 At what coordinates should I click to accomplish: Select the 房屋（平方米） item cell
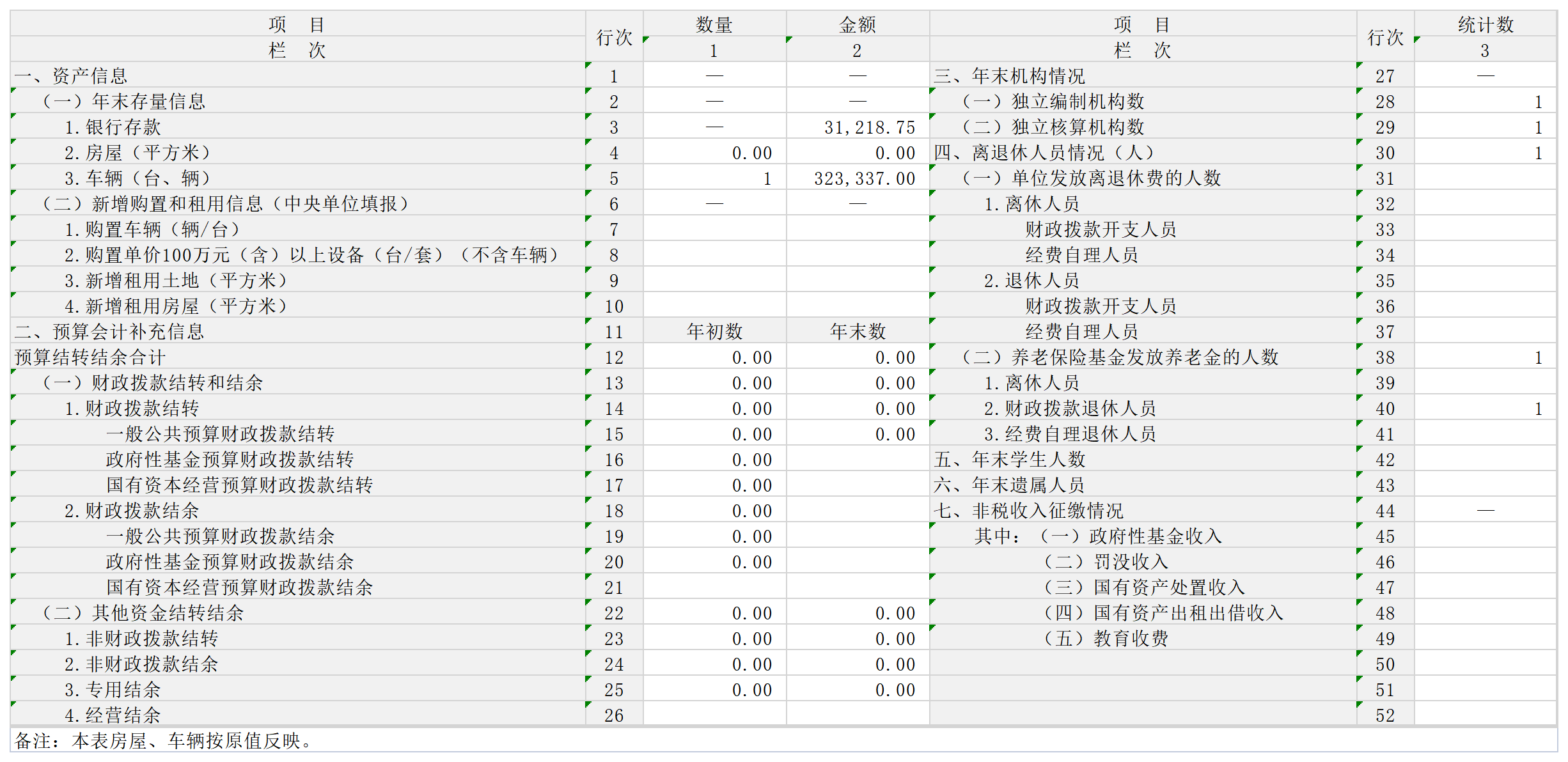137,153
